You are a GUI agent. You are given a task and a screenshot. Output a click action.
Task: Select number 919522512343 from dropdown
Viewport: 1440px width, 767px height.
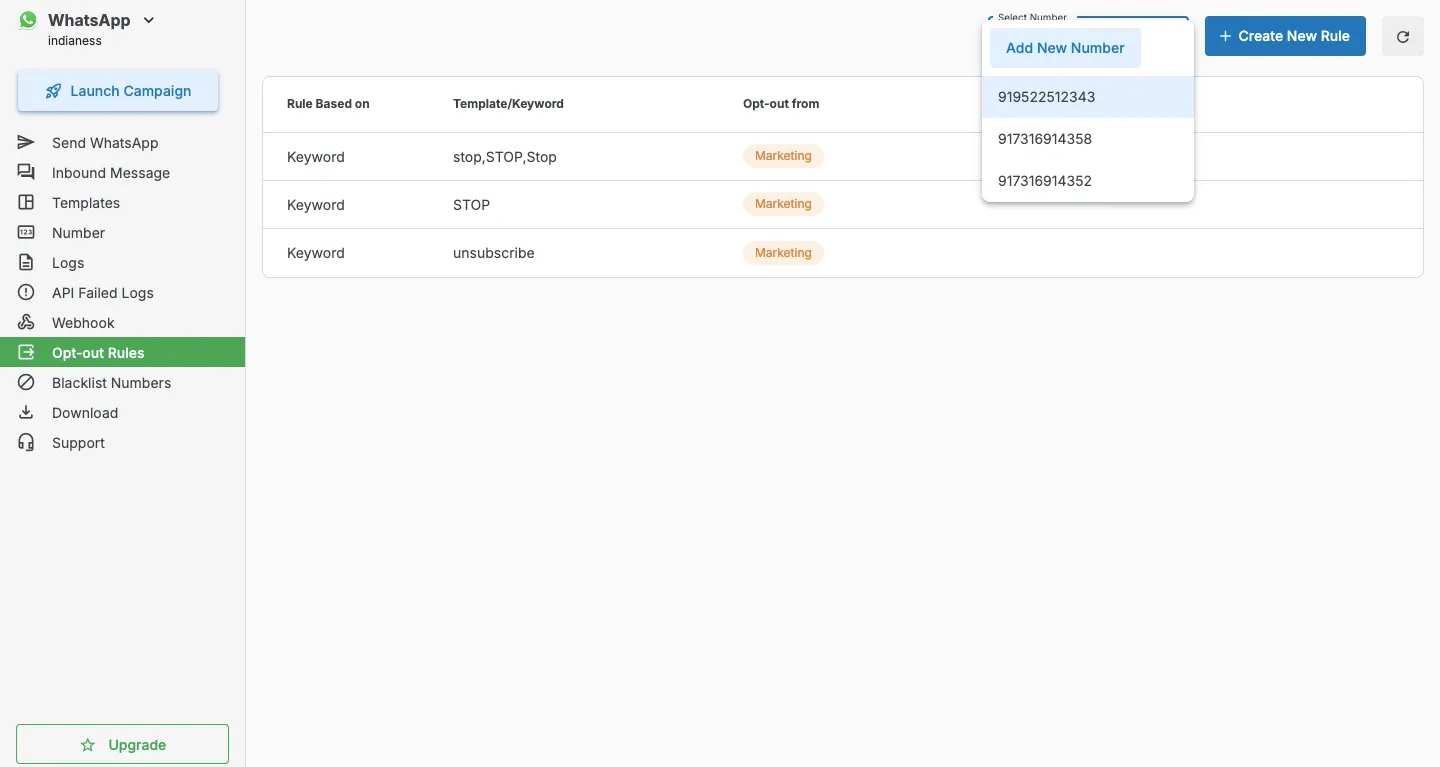point(1088,97)
